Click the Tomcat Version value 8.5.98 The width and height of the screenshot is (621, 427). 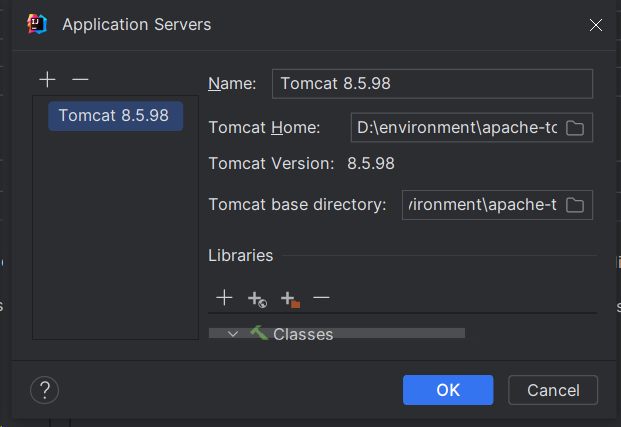(x=371, y=164)
